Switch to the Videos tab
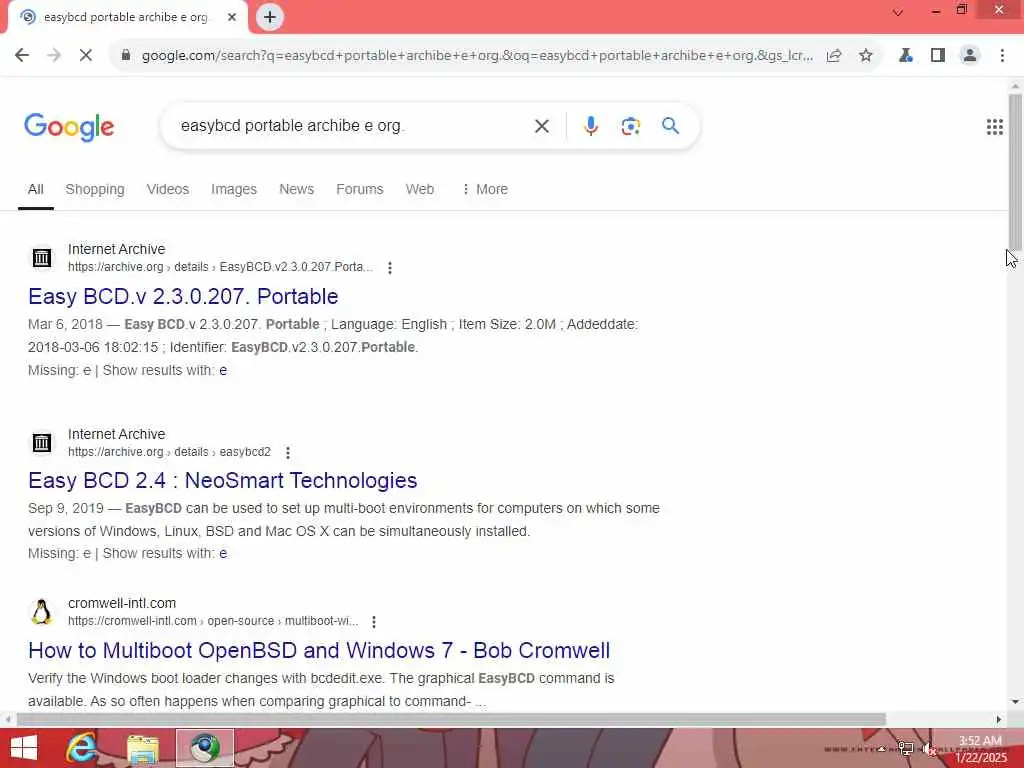Screen dimensions: 1024x768 [168, 189]
